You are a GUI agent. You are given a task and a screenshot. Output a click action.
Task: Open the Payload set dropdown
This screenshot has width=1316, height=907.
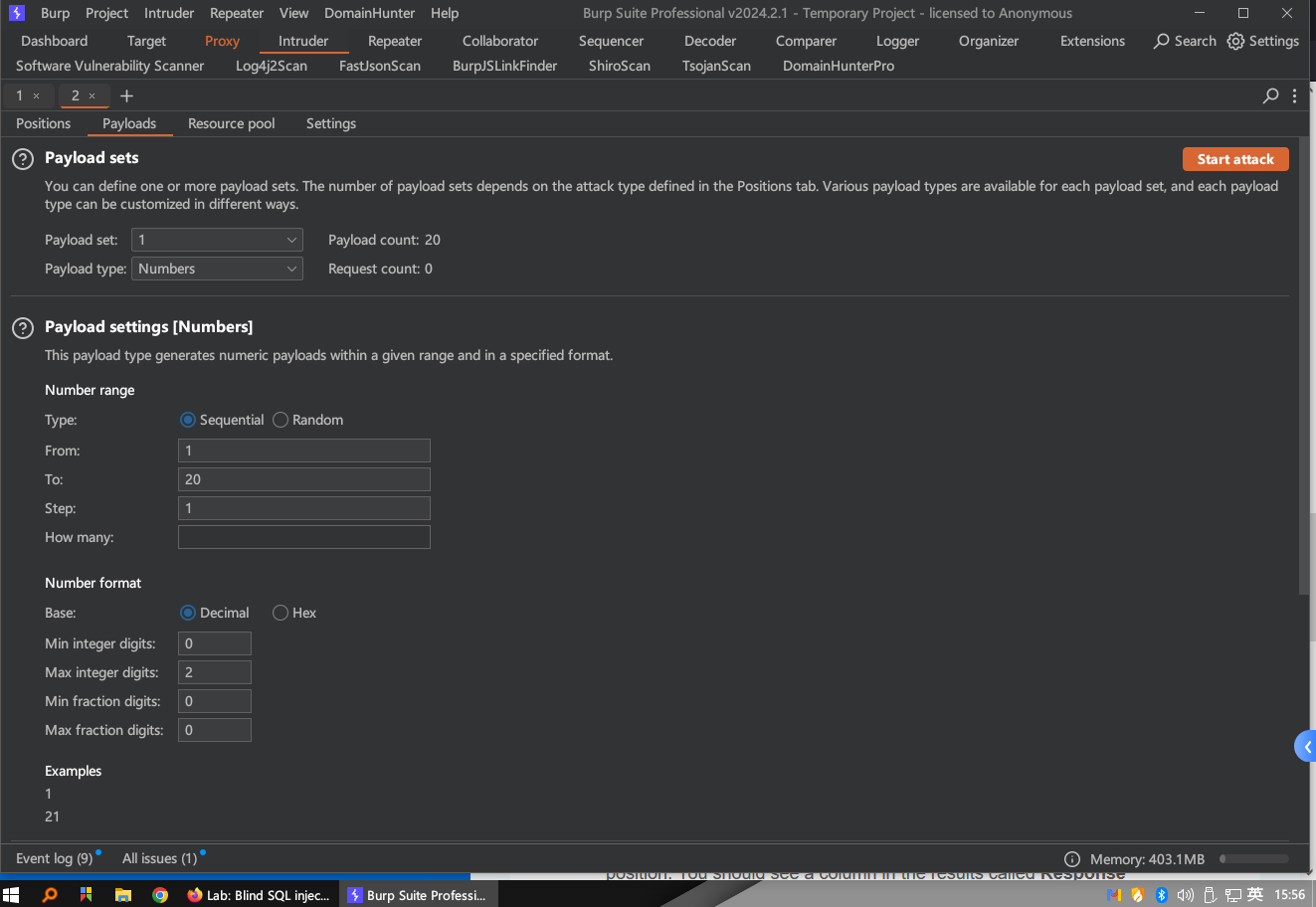pos(217,240)
